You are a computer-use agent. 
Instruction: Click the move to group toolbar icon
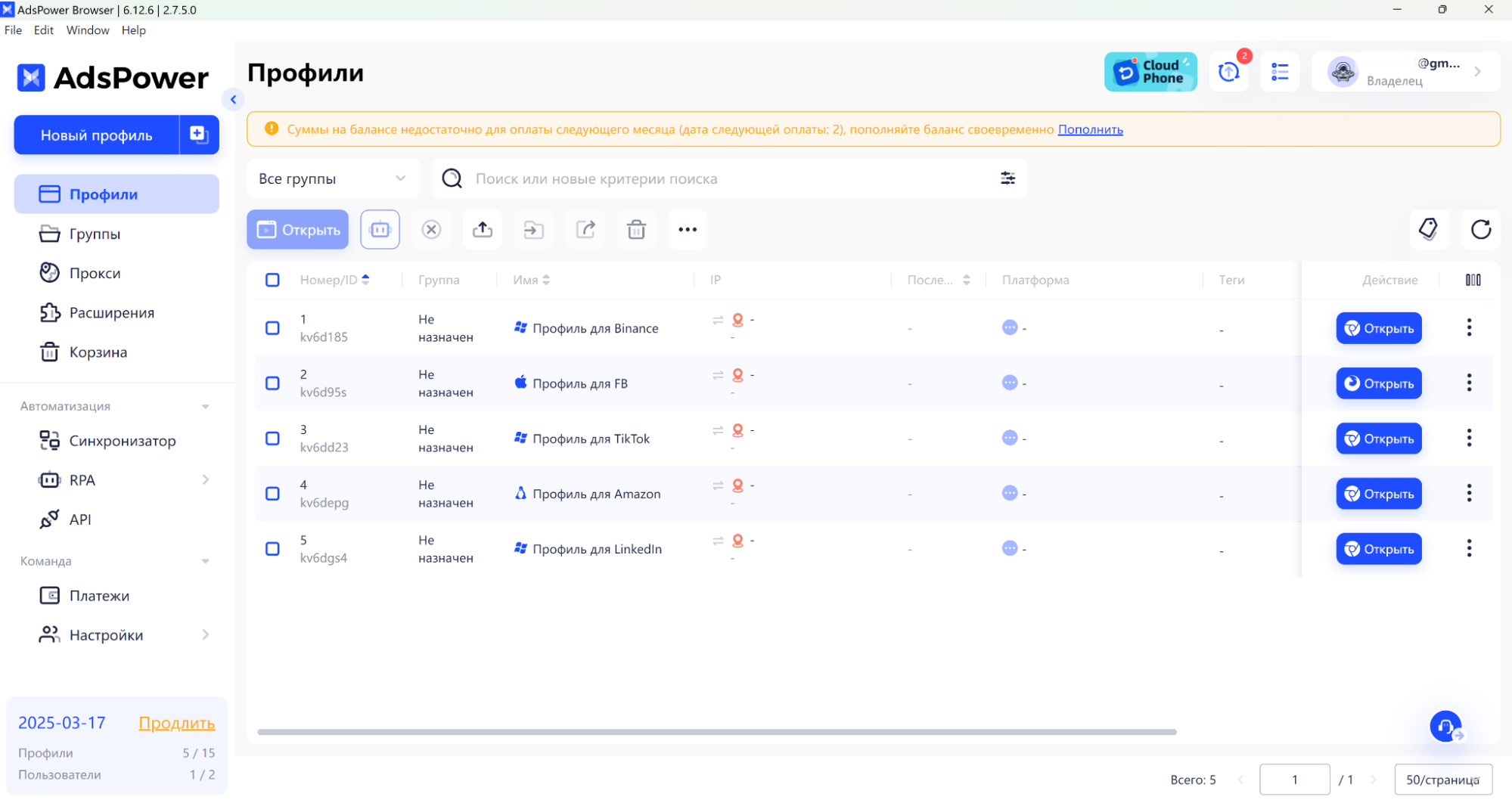(x=534, y=229)
